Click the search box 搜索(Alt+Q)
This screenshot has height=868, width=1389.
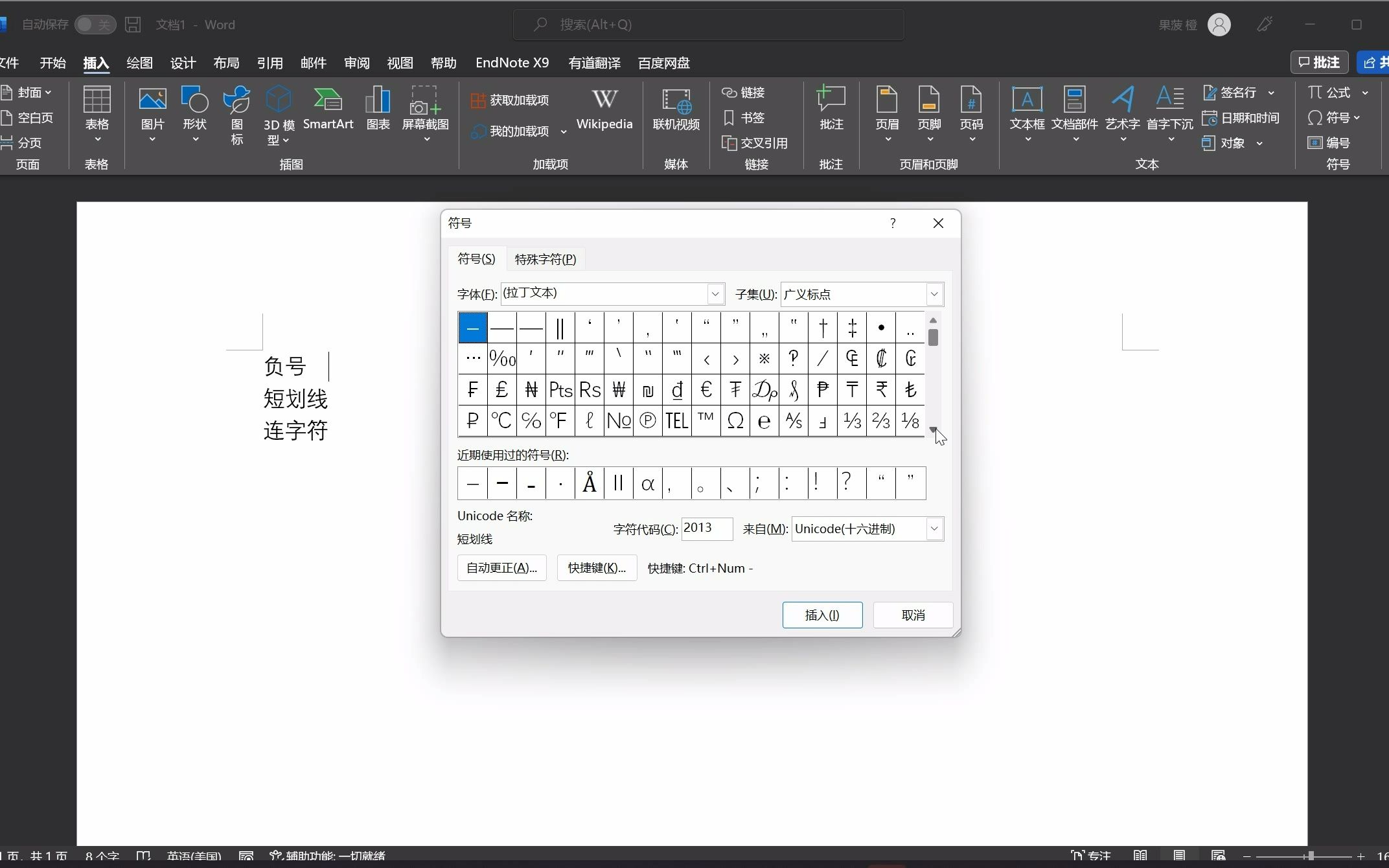pyautogui.click(x=708, y=25)
